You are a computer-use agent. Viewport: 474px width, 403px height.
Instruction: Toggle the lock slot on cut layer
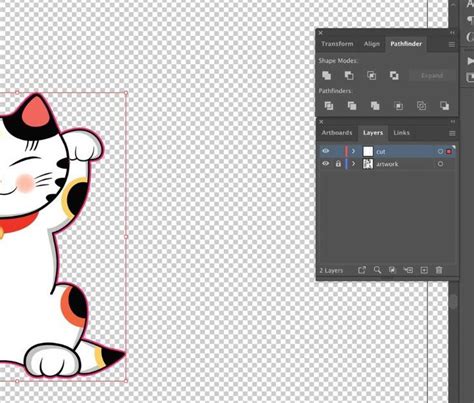[338, 151]
